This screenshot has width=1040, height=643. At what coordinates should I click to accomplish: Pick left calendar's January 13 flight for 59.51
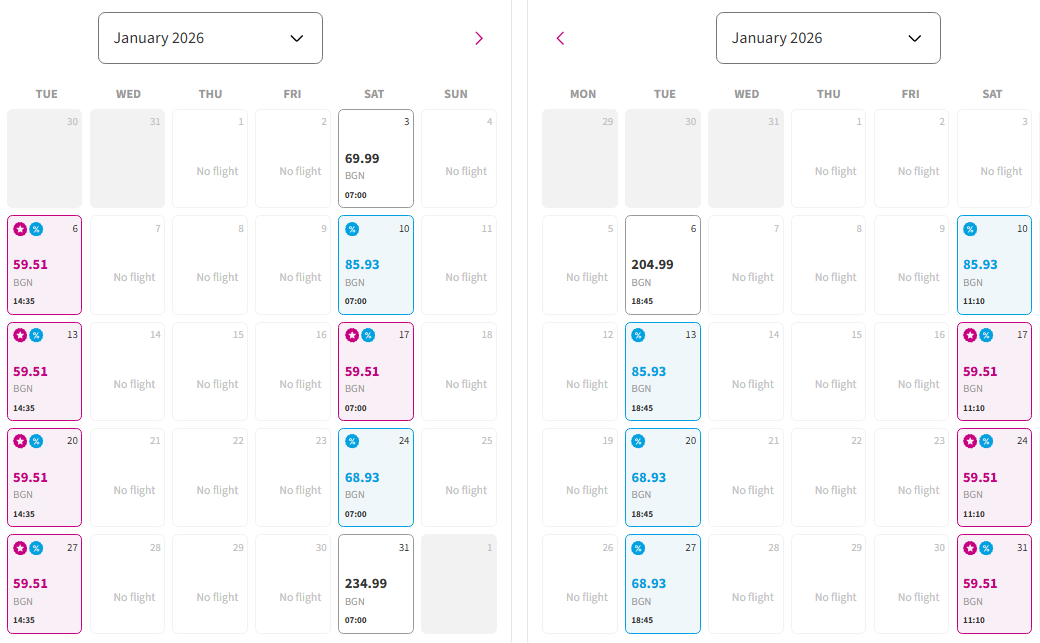44,371
